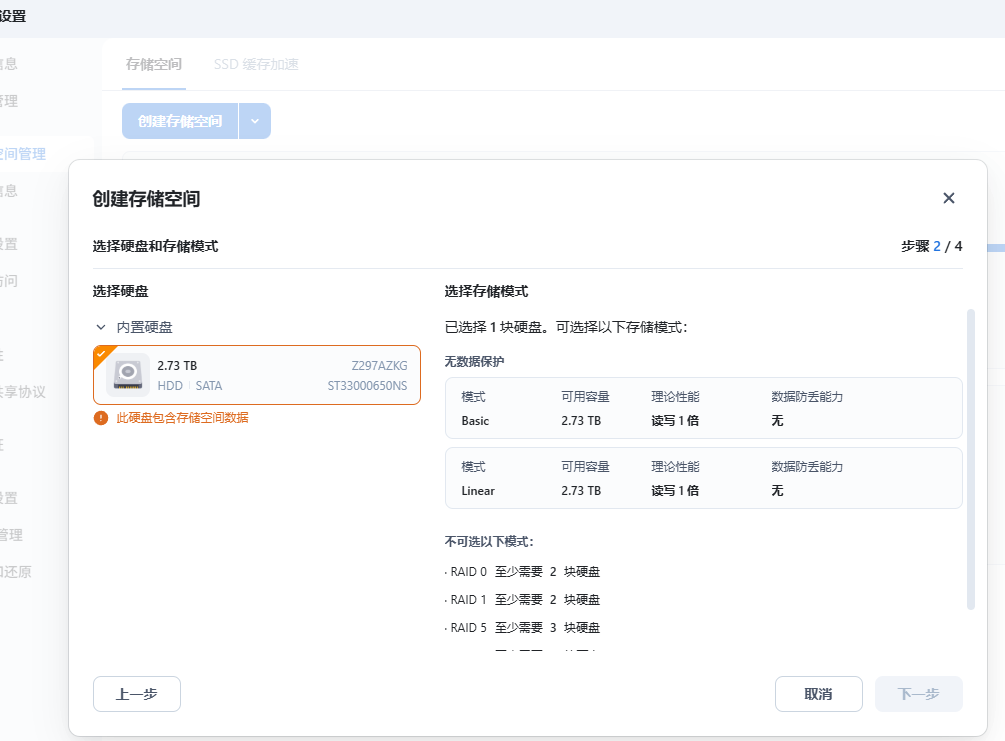The width and height of the screenshot is (1005, 741).
Task: Go back with 上一步 button
Action: [x=137, y=694]
